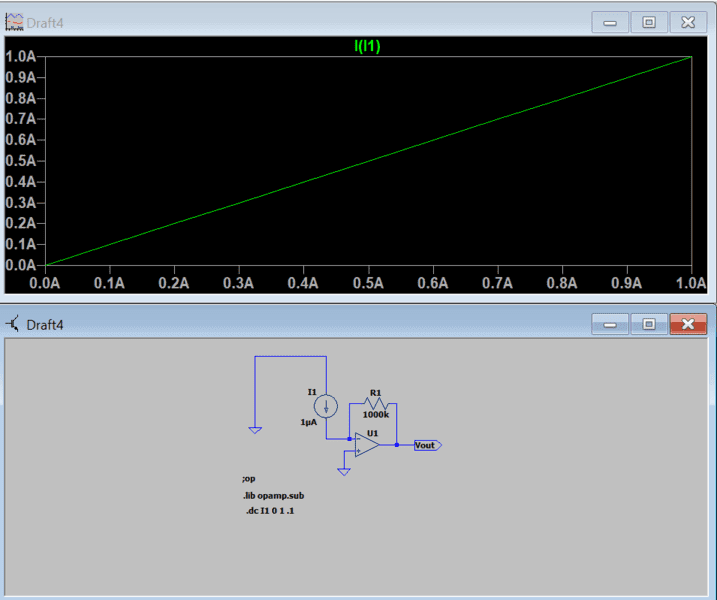
Task: Click the 1µA current source value
Action: pyautogui.click(x=310, y=422)
